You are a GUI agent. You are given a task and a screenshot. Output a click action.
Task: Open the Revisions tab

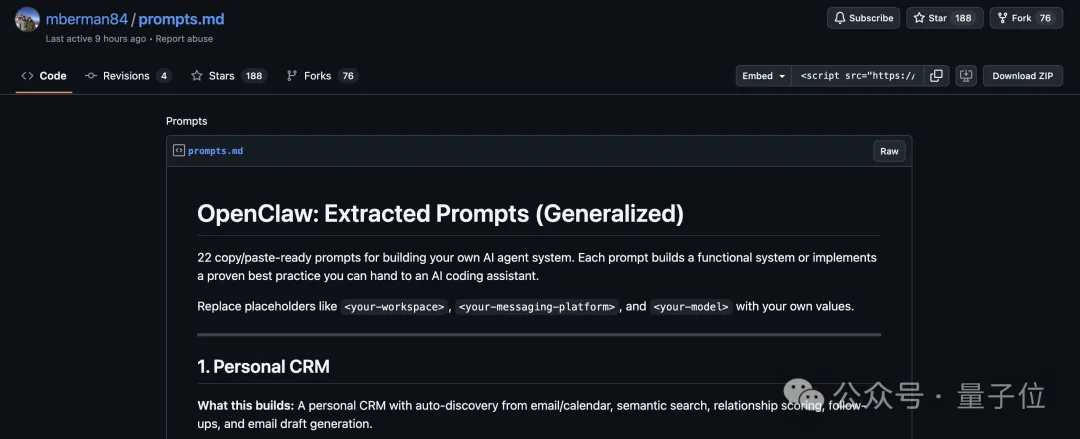click(x=127, y=76)
